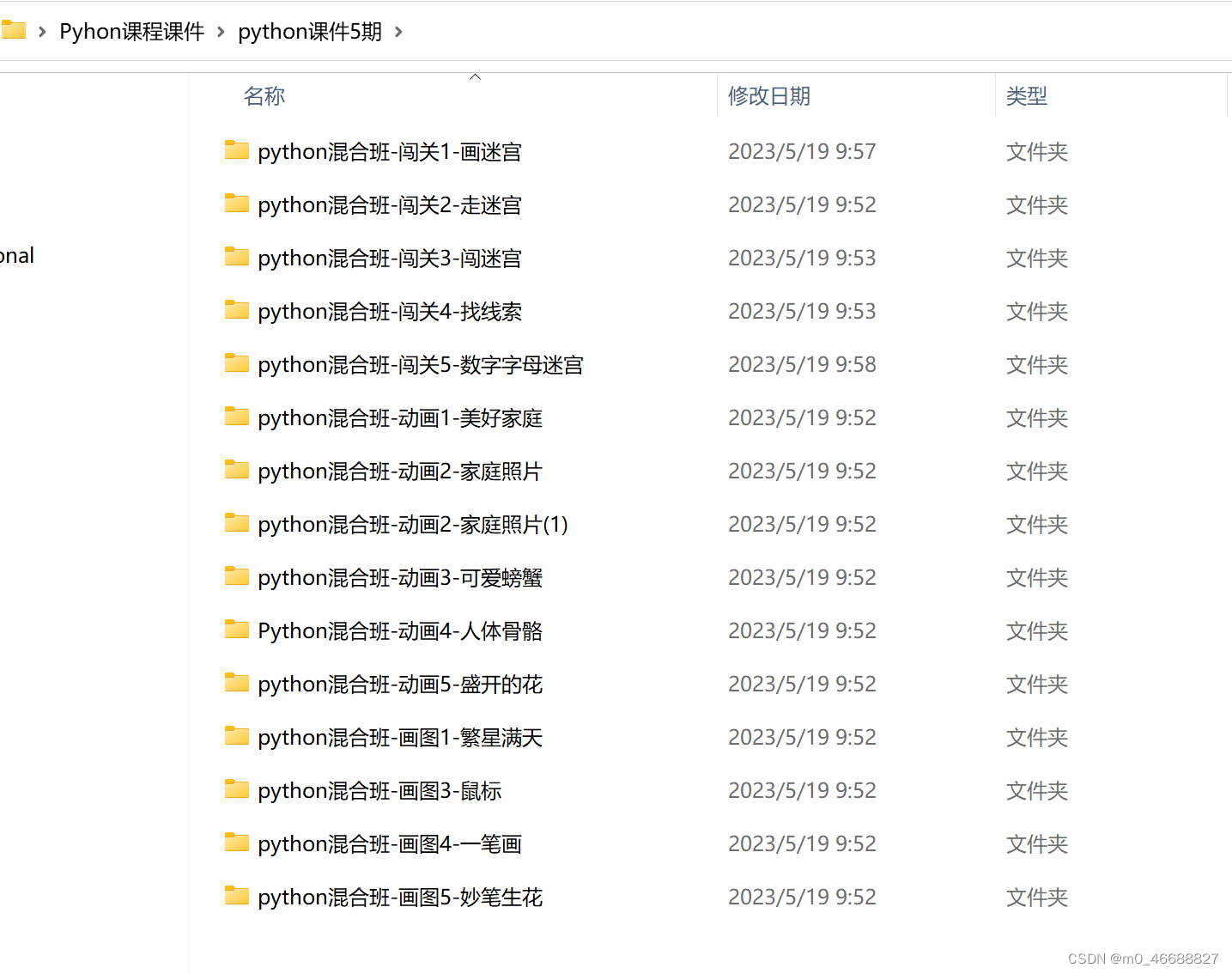
Task: Click folder icon of 动画3-可爱螃蟹
Action: tap(237, 577)
